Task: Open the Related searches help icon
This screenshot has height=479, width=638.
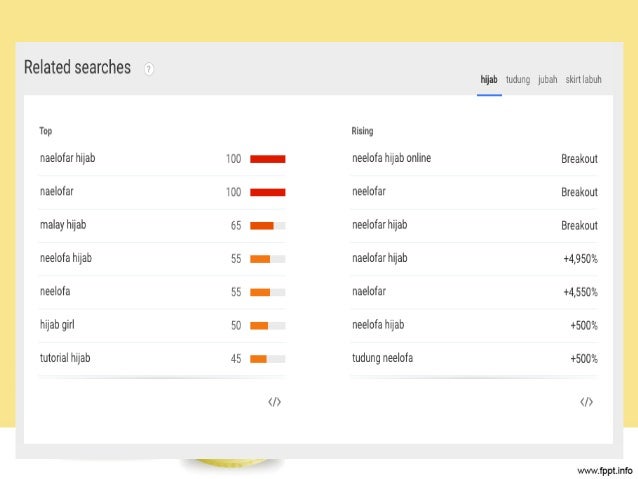Action: point(149,69)
